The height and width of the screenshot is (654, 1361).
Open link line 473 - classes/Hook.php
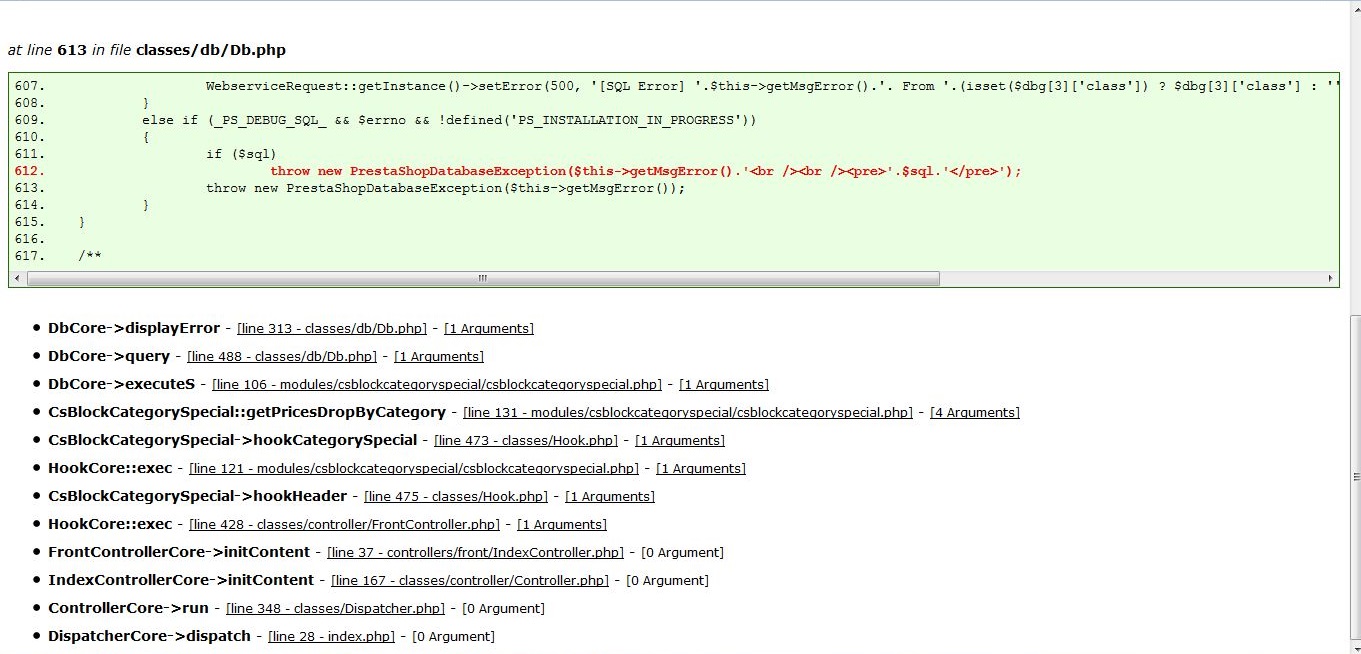point(526,440)
